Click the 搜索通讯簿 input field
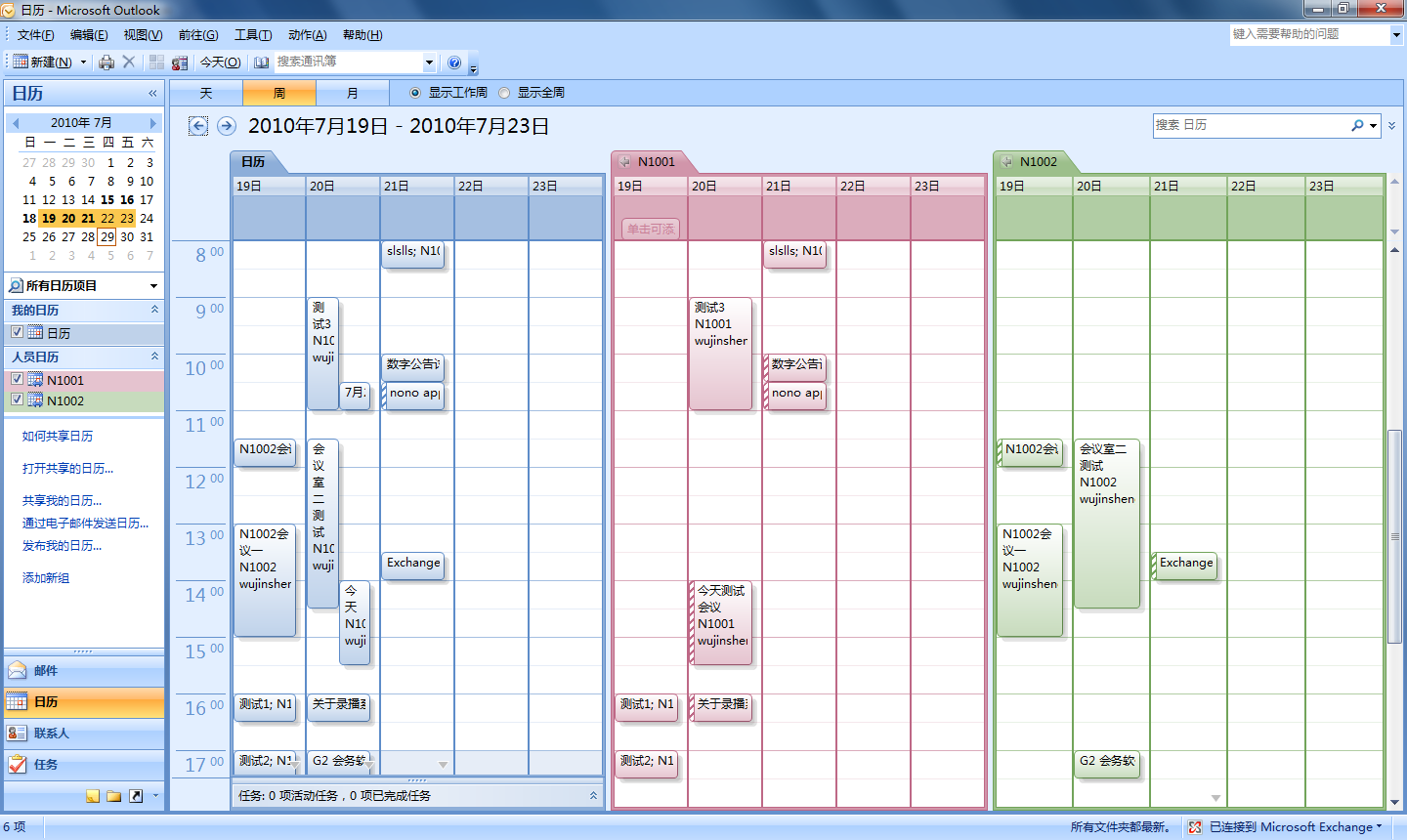The image size is (1407, 840). click(348, 62)
